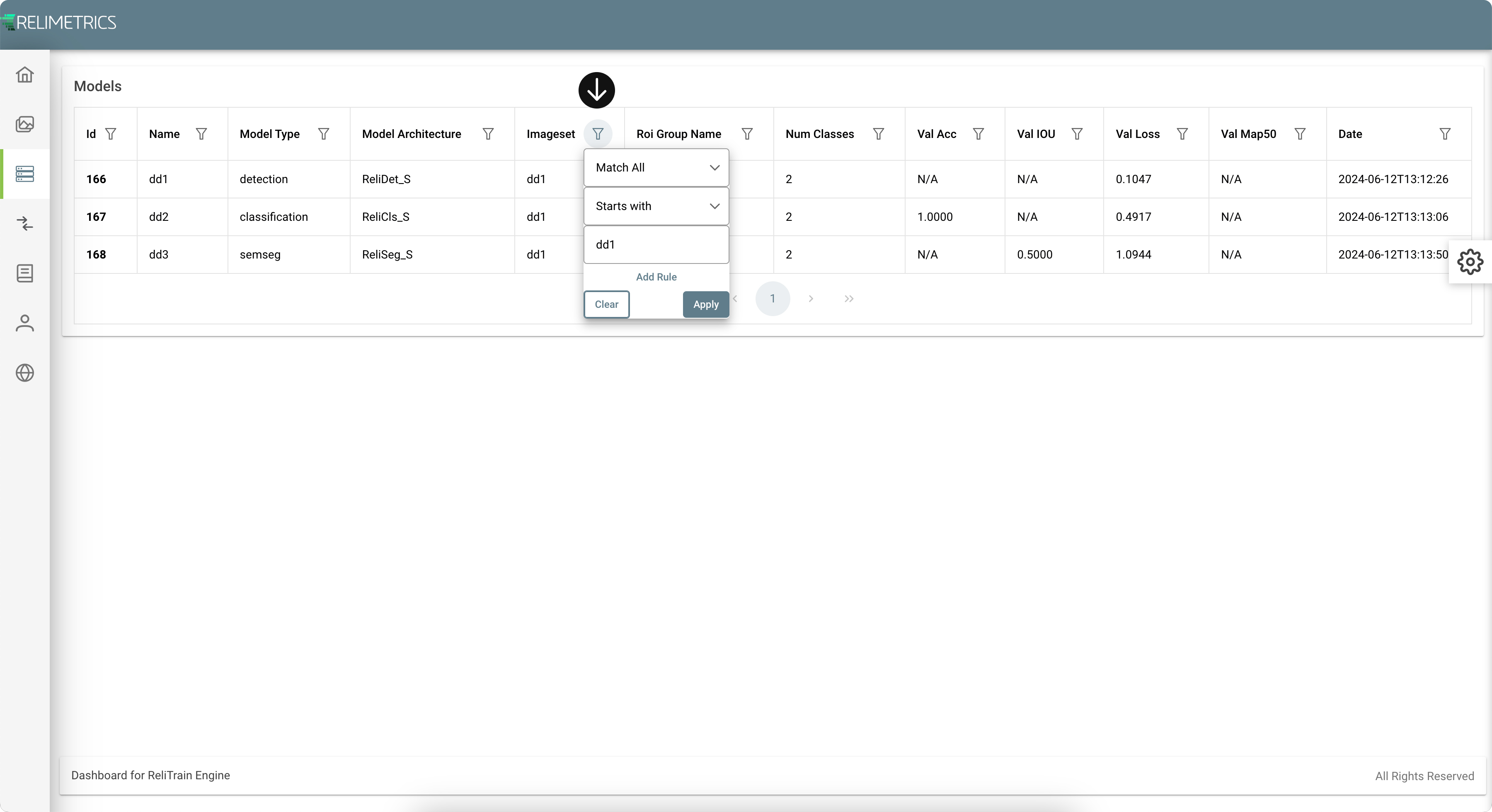This screenshot has width=1492, height=812.
Task: Open the image gallery sidebar icon
Action: [x=25, y=124]
